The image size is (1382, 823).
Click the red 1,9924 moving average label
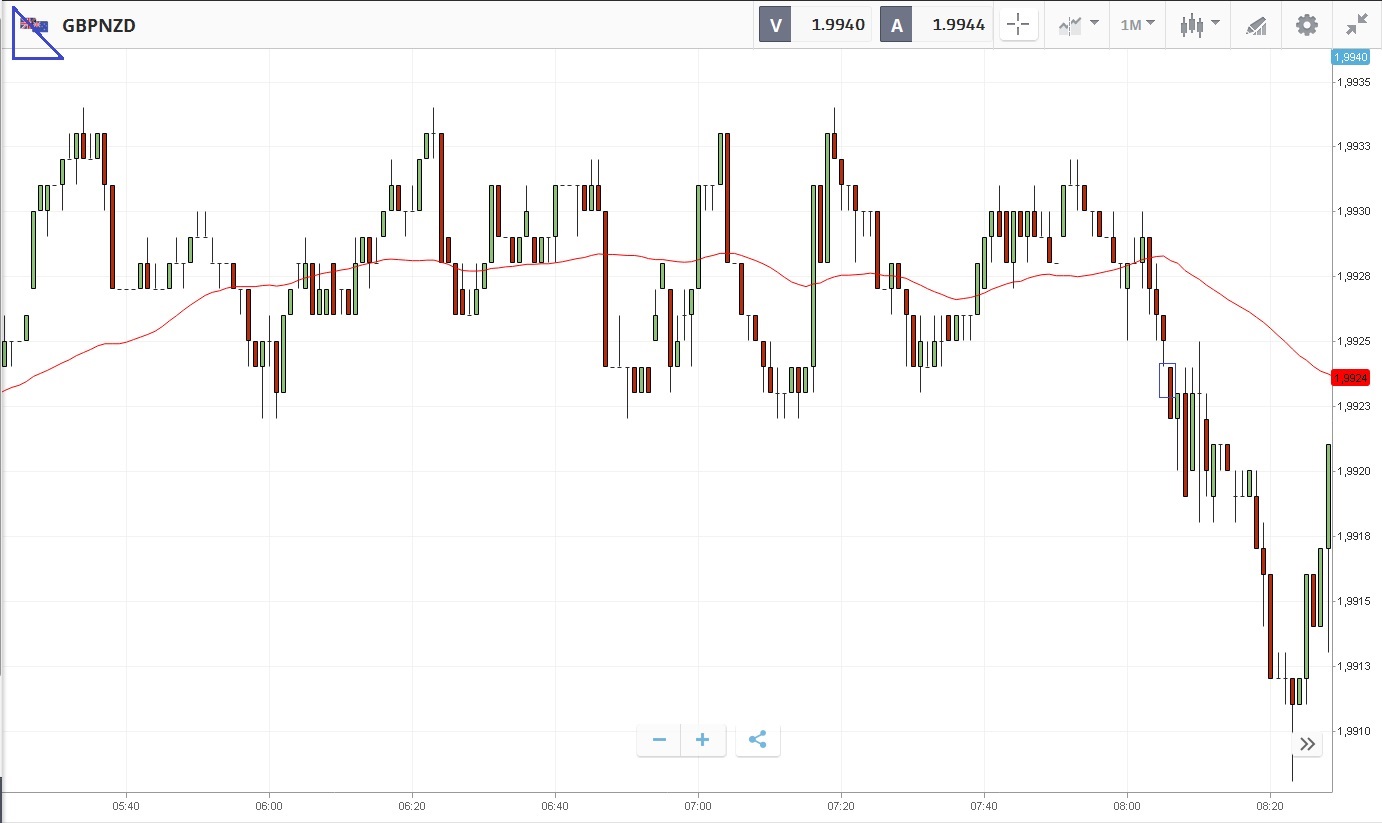click(x=1350, y=378)
